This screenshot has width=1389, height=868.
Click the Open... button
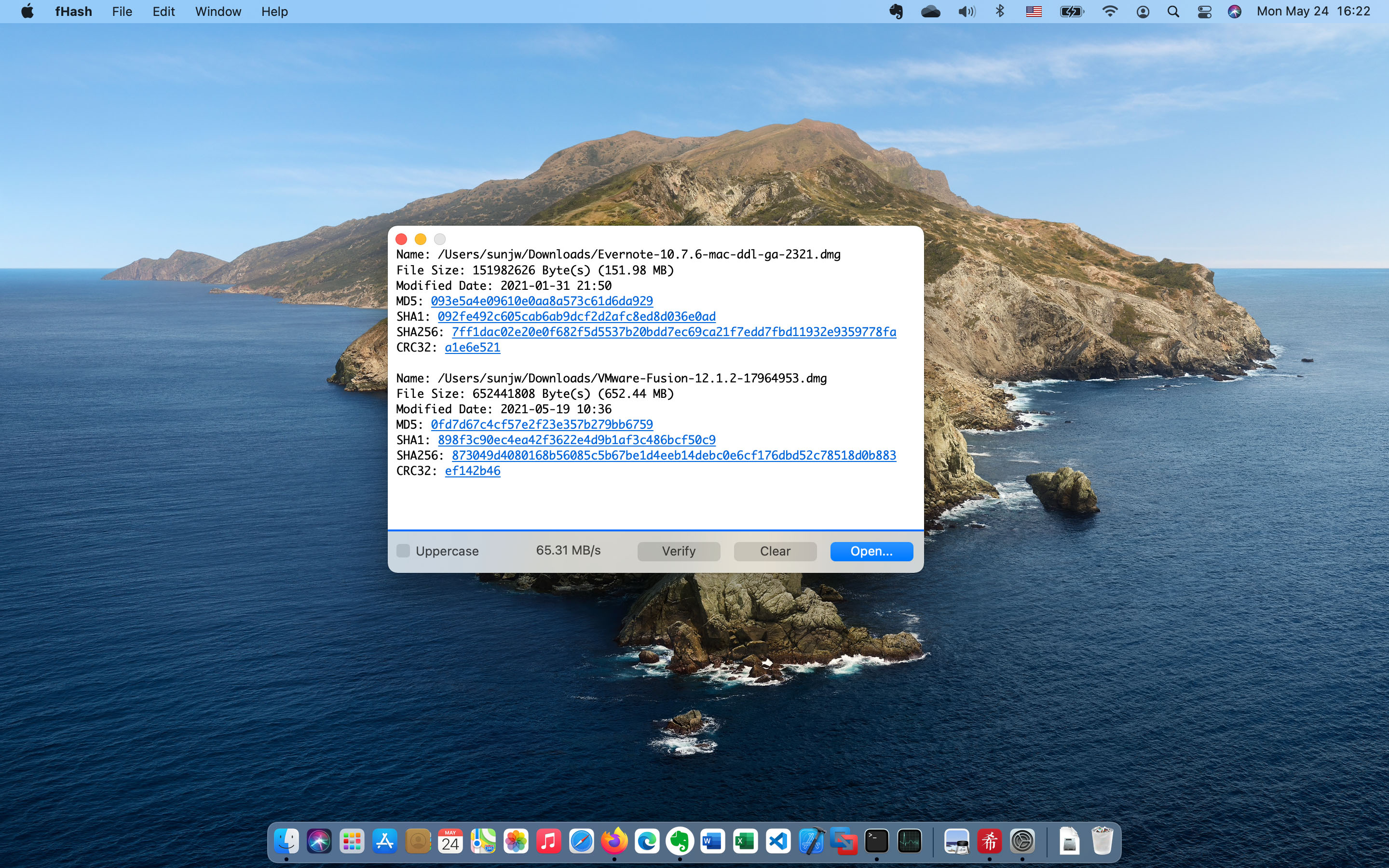click(871, 551)
